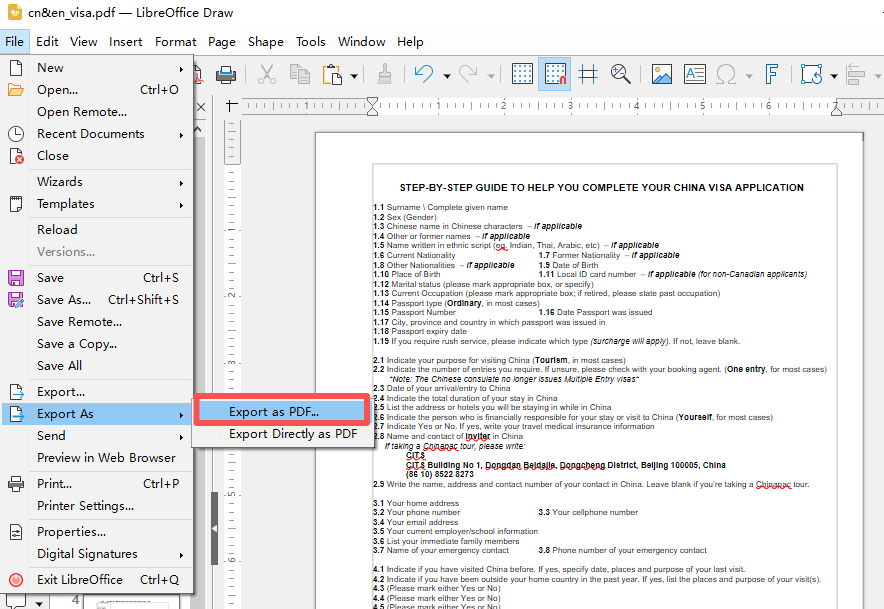Screen dimensions: 884x609
Task: Click the Paste clipboard icon
Action: point(333,74)
